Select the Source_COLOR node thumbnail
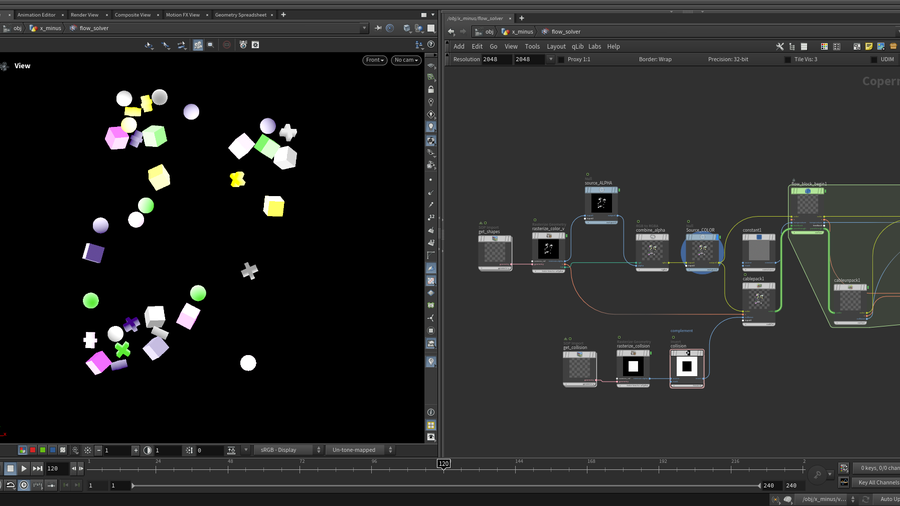The height and width of the screenshot is (506, 900). tap(701, 252)
